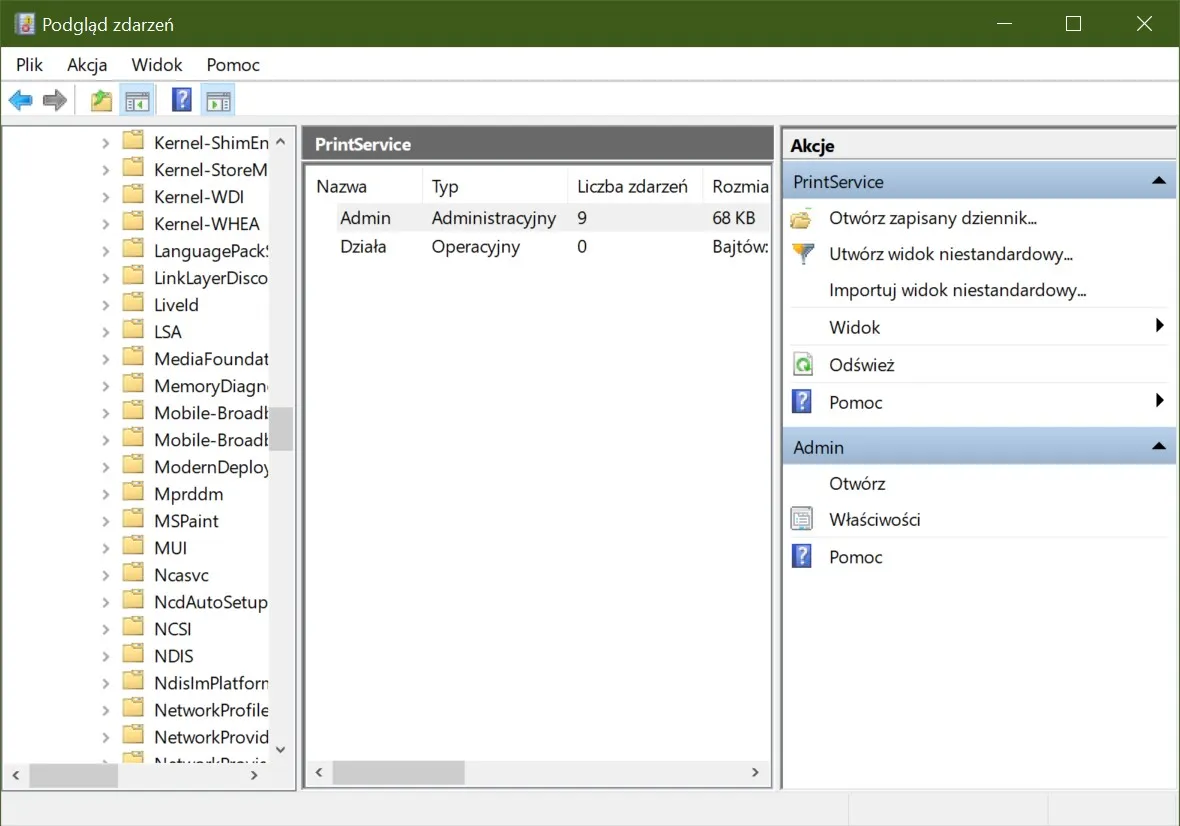Image resolution: width=1180 pixels, height=826 pixels.
Task: Click the funnel icon for Utwórz widok niestandardowy
Action: coord(803,254)
